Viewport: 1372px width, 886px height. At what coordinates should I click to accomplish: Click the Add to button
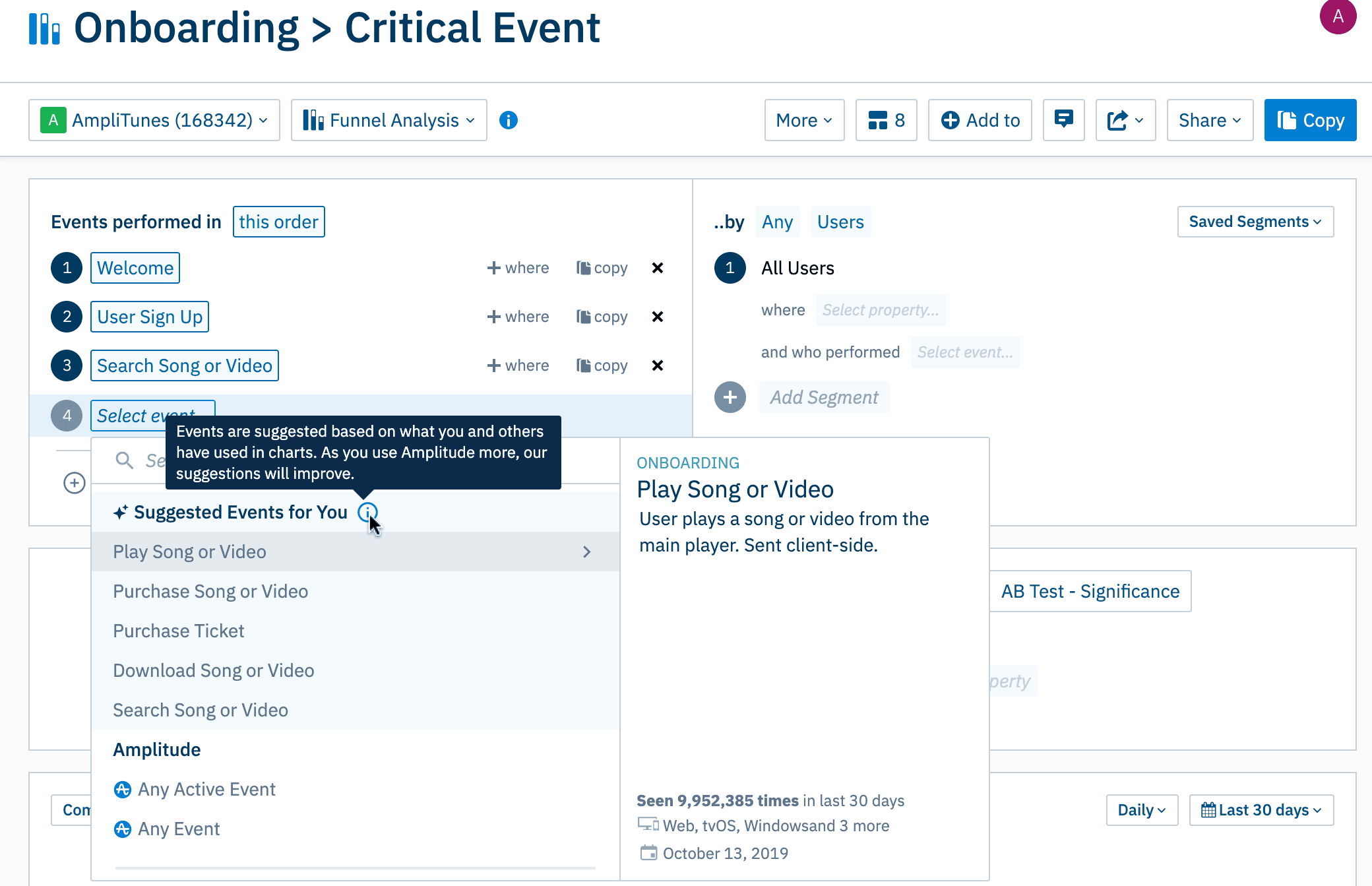point(980,120)
